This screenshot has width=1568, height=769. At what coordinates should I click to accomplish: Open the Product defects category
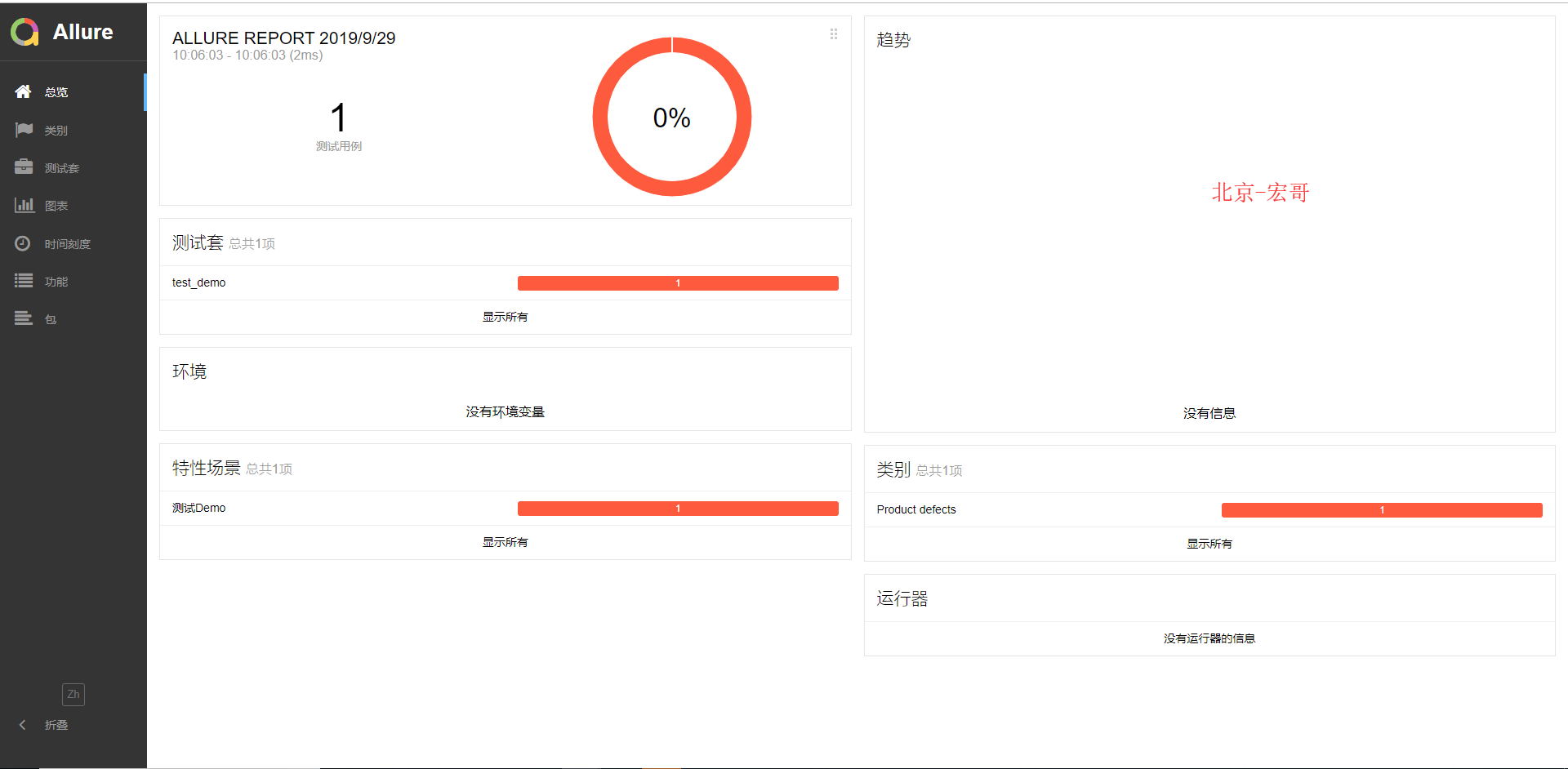coord(1209,509)
